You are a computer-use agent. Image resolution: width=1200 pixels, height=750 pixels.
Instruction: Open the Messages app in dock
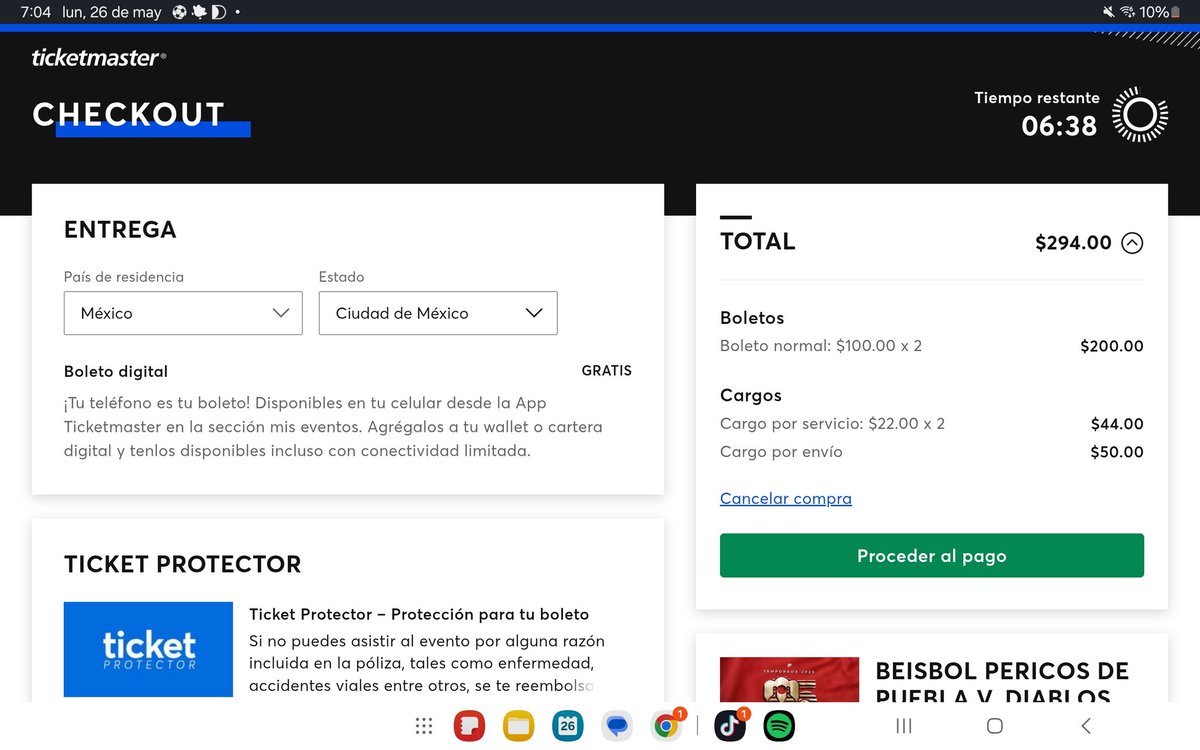(617, 726)
